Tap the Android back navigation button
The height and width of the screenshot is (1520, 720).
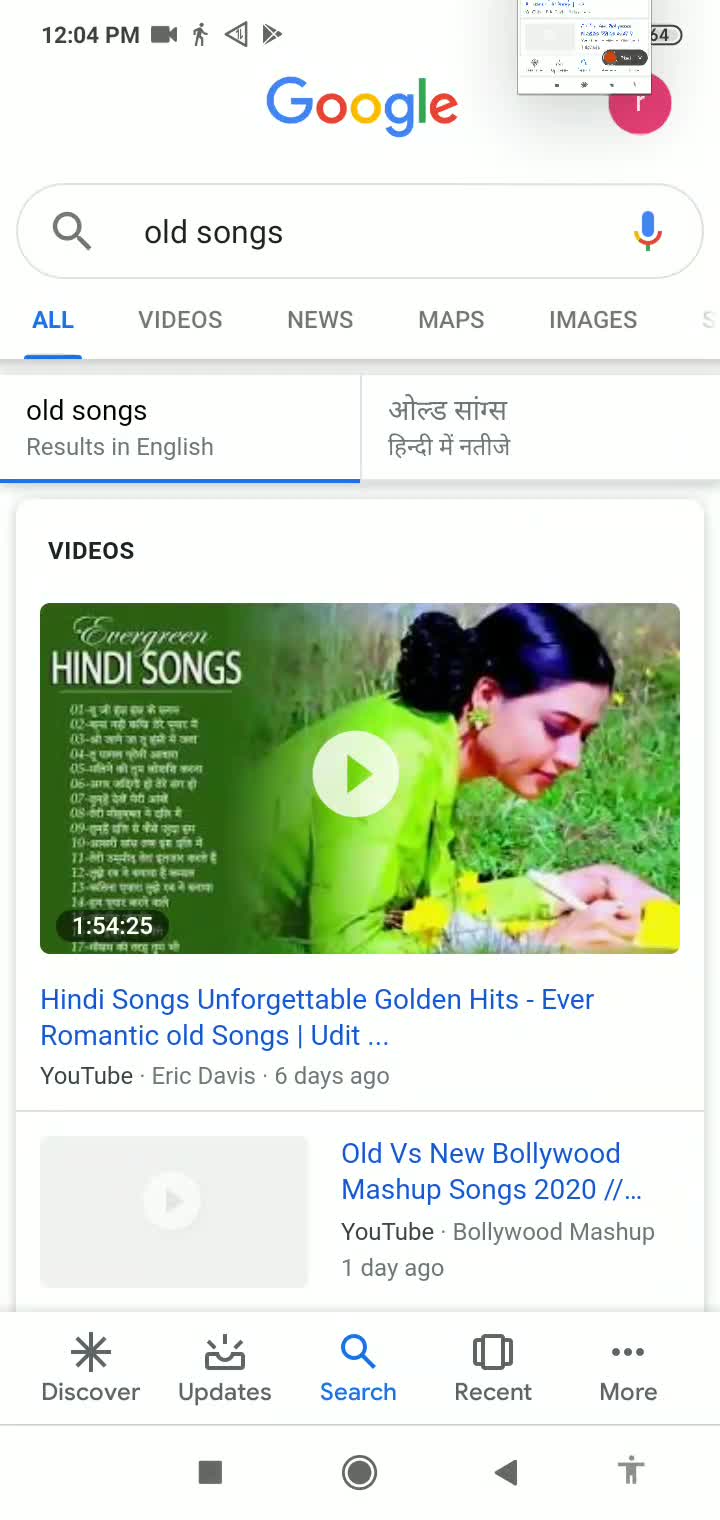pos(506,1471)
